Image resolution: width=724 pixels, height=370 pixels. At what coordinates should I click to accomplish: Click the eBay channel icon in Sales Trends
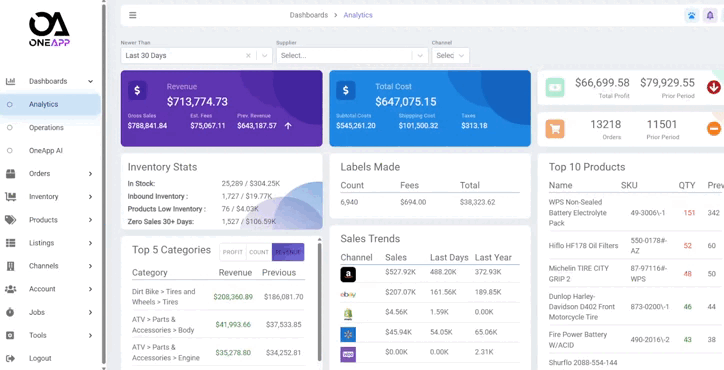point(348,294)
